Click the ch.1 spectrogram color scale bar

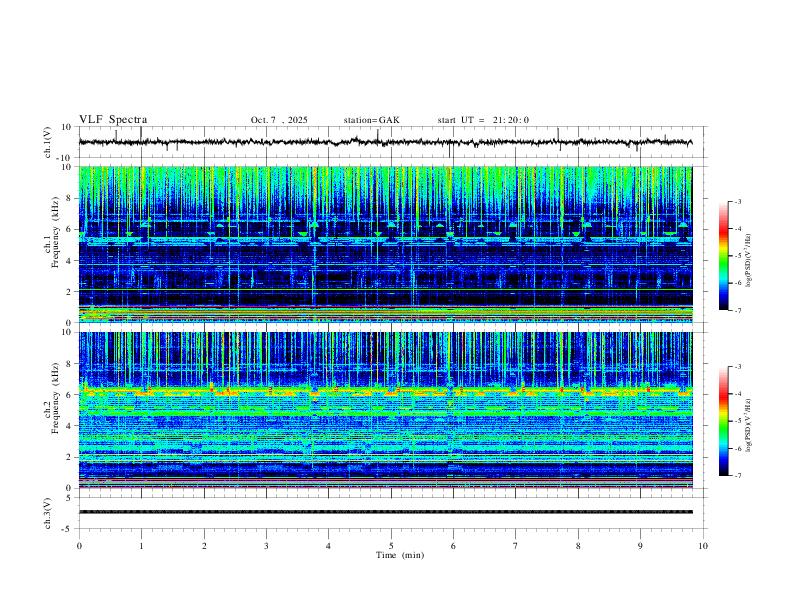723,256
